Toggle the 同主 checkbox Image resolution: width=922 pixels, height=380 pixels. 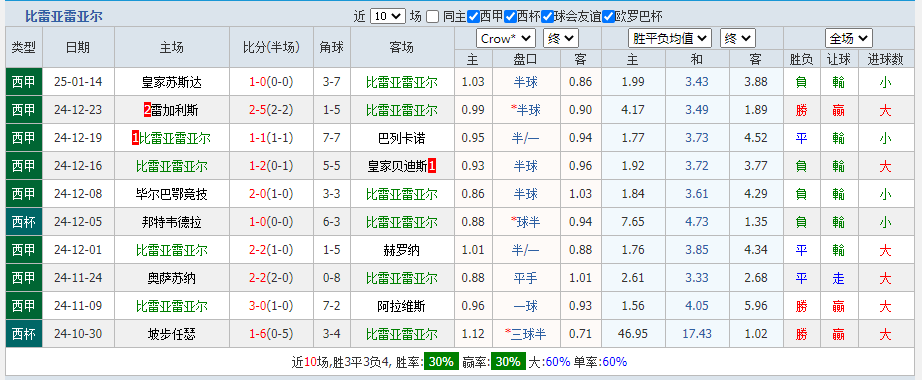[x=432, y=16]
